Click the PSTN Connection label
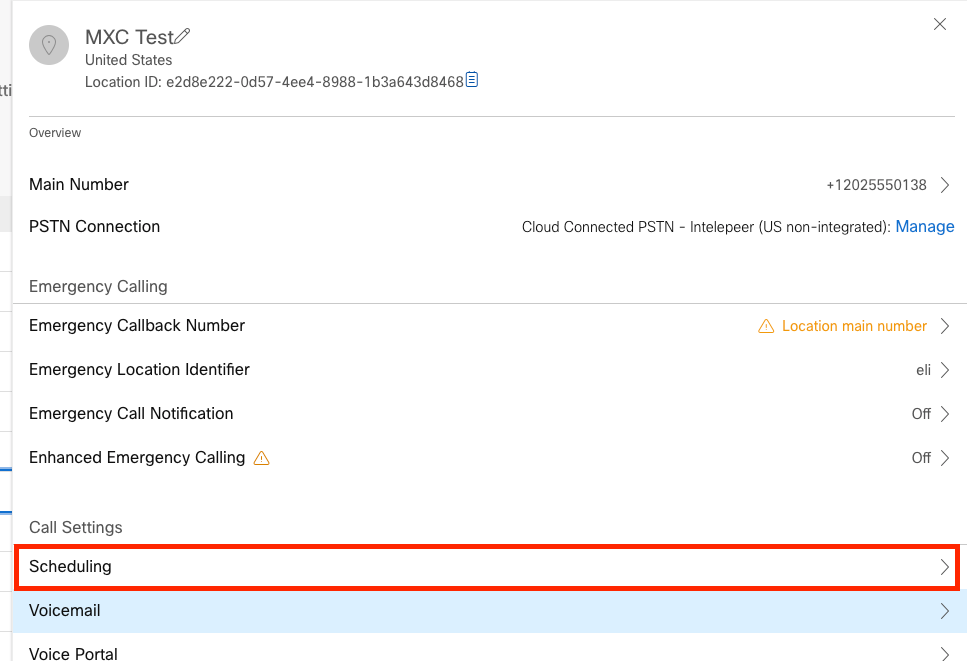This screenshot has height=661, width=967. pyautogui.click(x=94, y=227)
